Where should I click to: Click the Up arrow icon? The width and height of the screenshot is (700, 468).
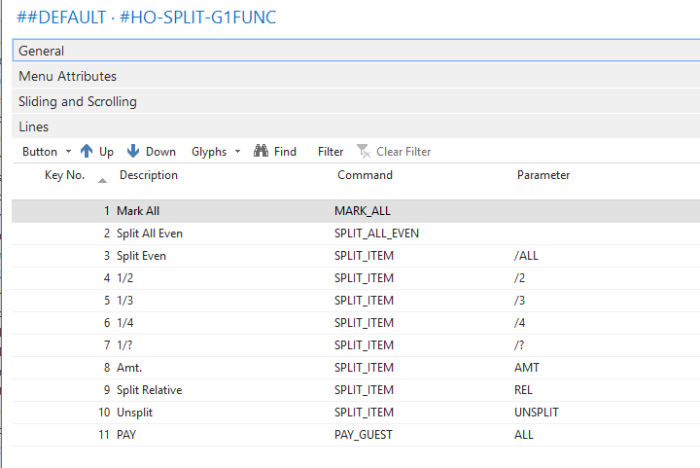(86, 152)
